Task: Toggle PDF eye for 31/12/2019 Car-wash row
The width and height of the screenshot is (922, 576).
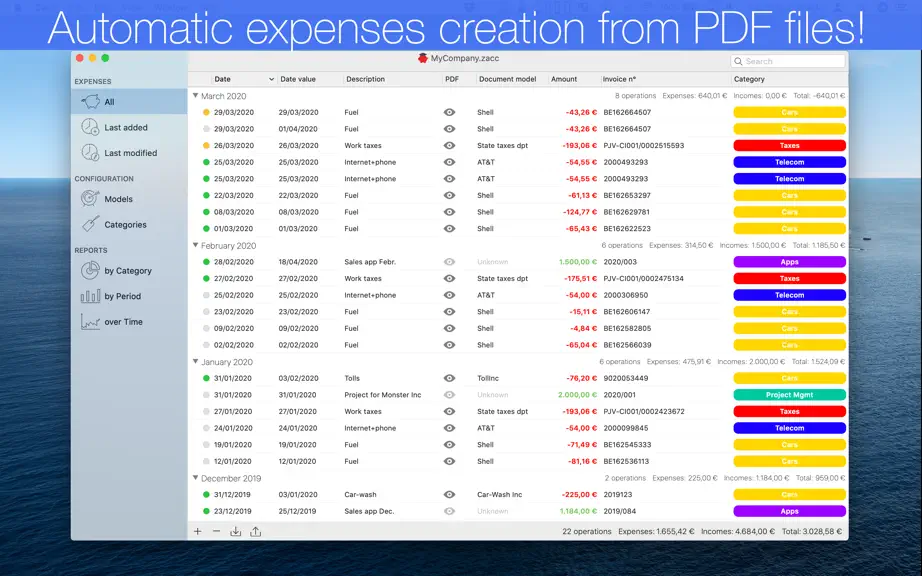Action: coord(449,494)
